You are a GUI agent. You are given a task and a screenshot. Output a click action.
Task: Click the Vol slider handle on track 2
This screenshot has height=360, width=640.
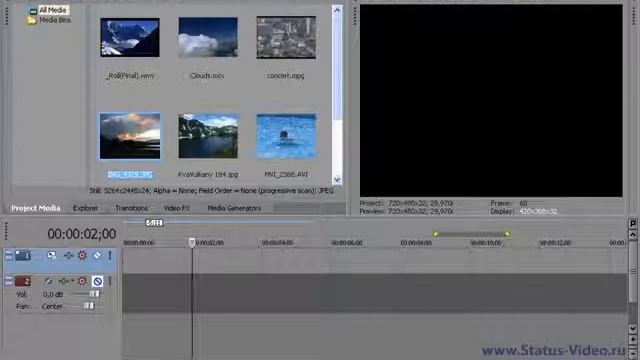(94, 294)
